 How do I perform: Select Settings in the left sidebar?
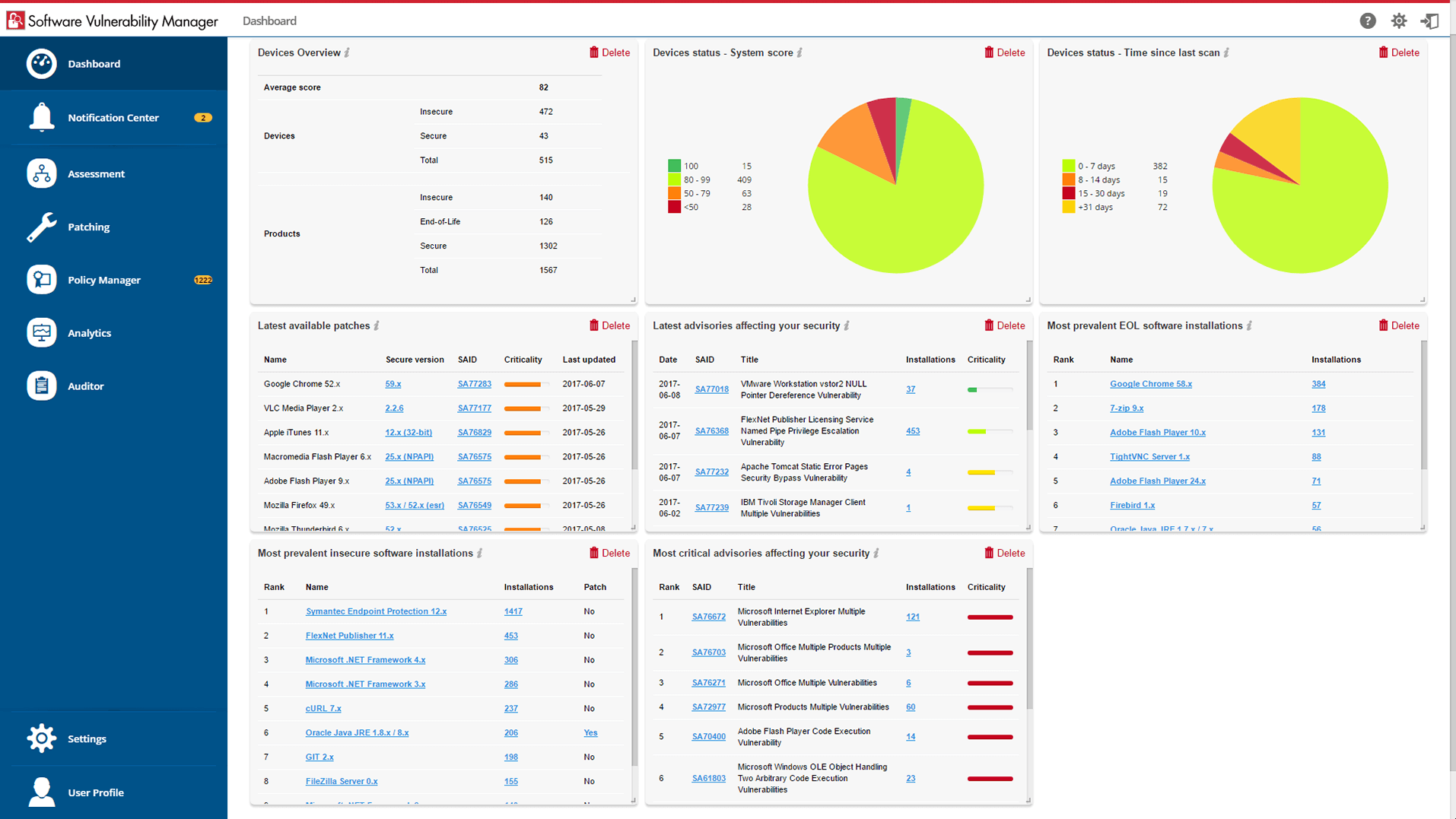[87, 738]
